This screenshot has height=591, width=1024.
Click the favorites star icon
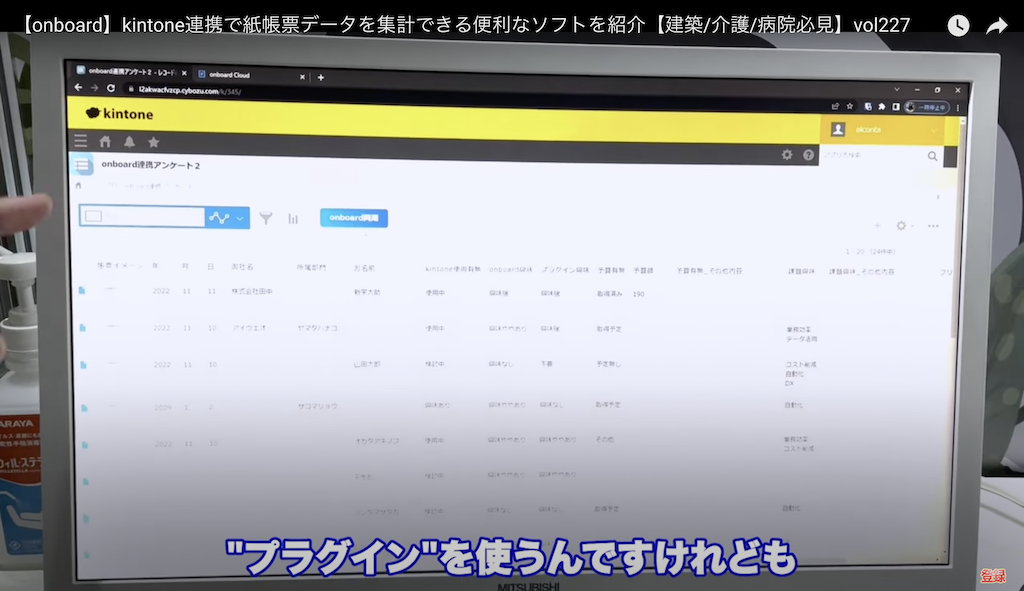tap(154, 141)
